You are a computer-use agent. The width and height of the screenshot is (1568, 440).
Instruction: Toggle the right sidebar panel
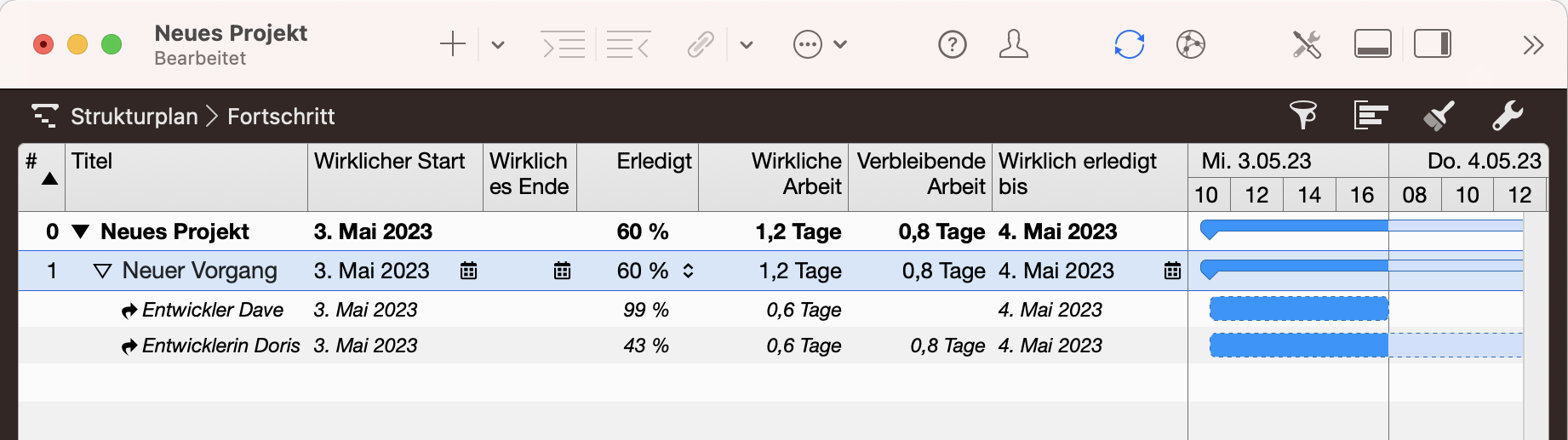click(1433, 44)
